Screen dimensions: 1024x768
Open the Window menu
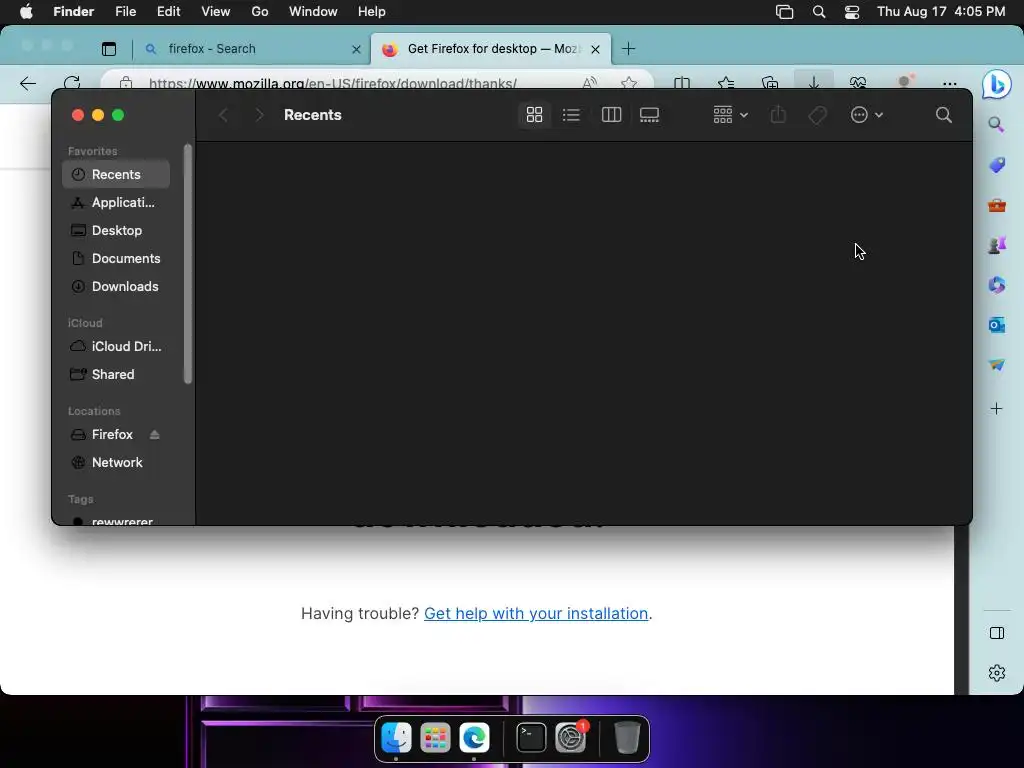tap(313, 12)
